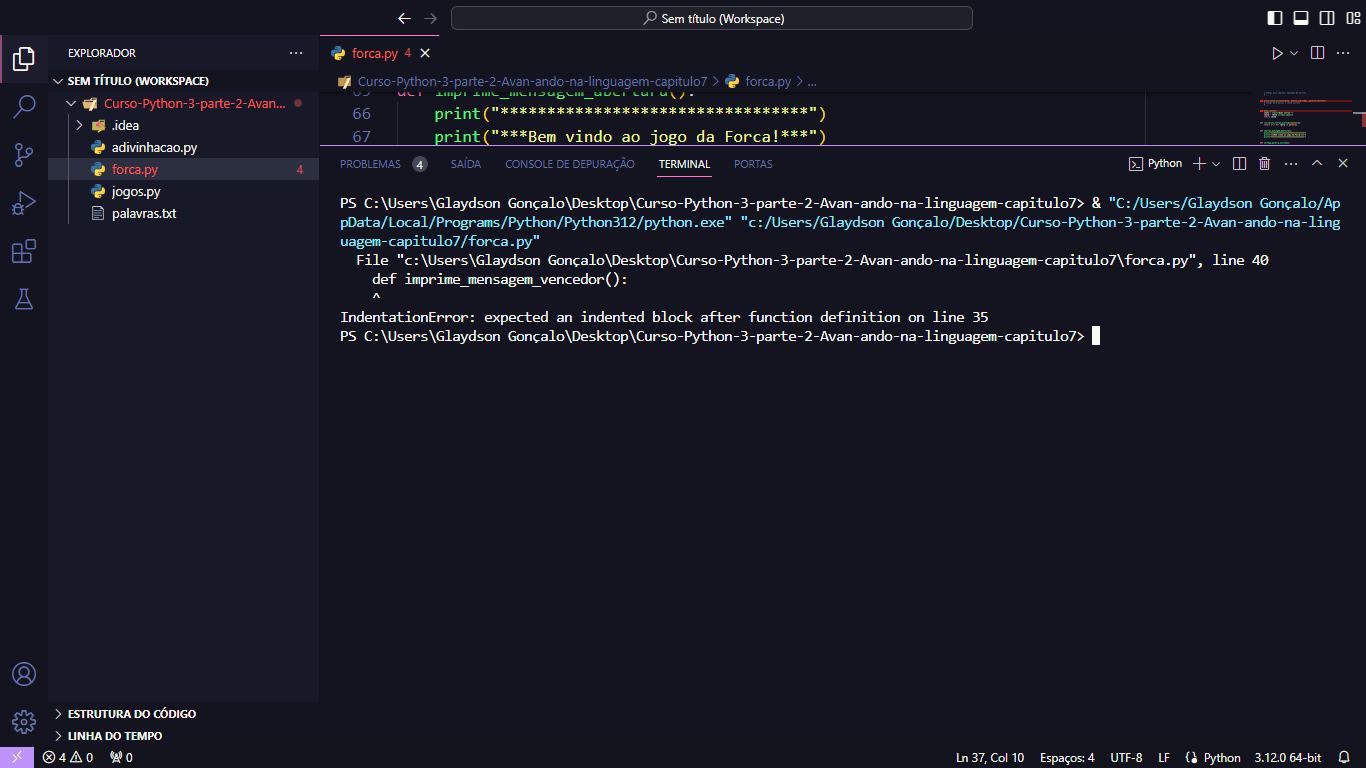
Task: Go forward with the right arrow
Action: pos(431,18)
